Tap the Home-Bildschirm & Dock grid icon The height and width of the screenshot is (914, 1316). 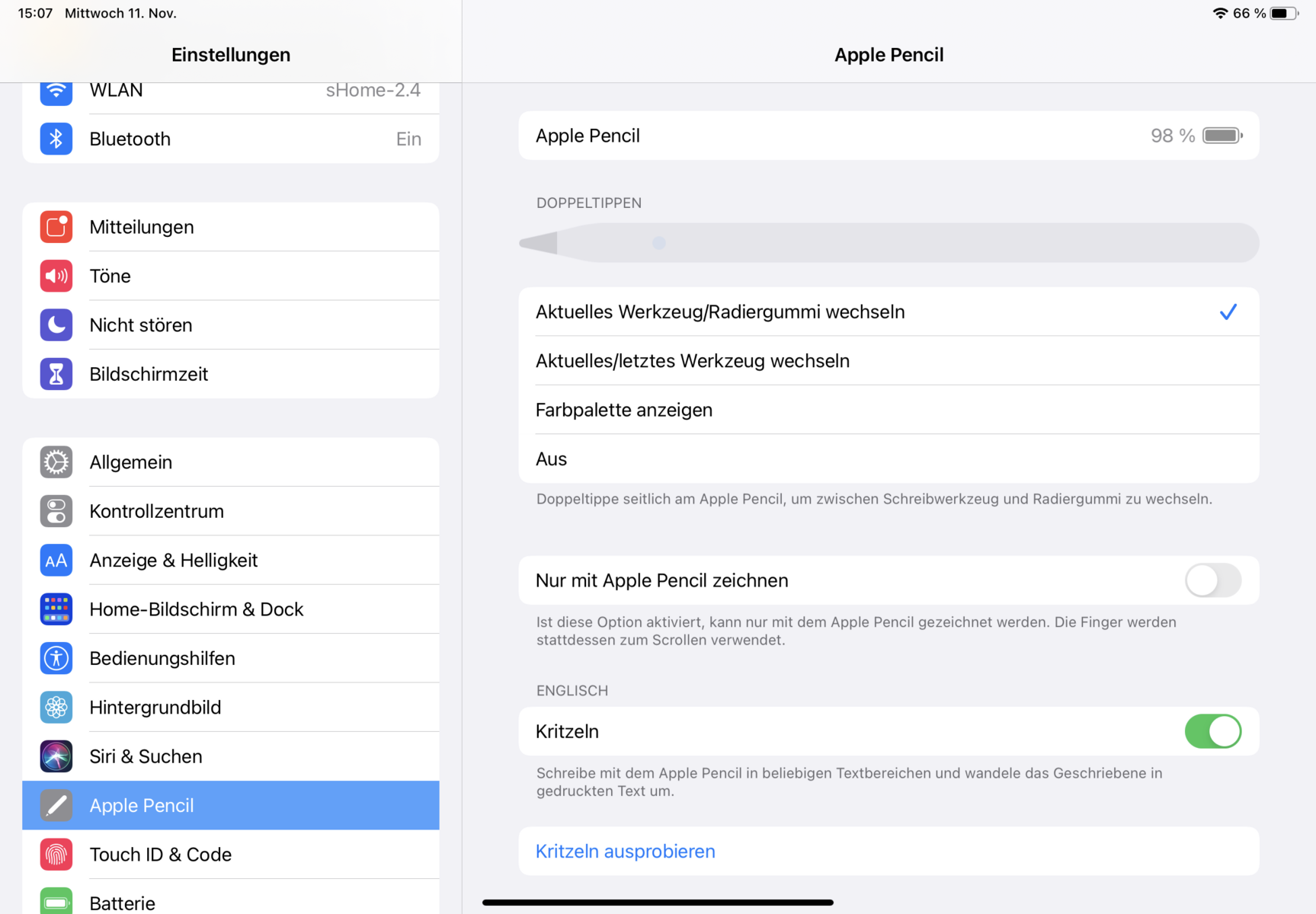(x=56, y=609)
